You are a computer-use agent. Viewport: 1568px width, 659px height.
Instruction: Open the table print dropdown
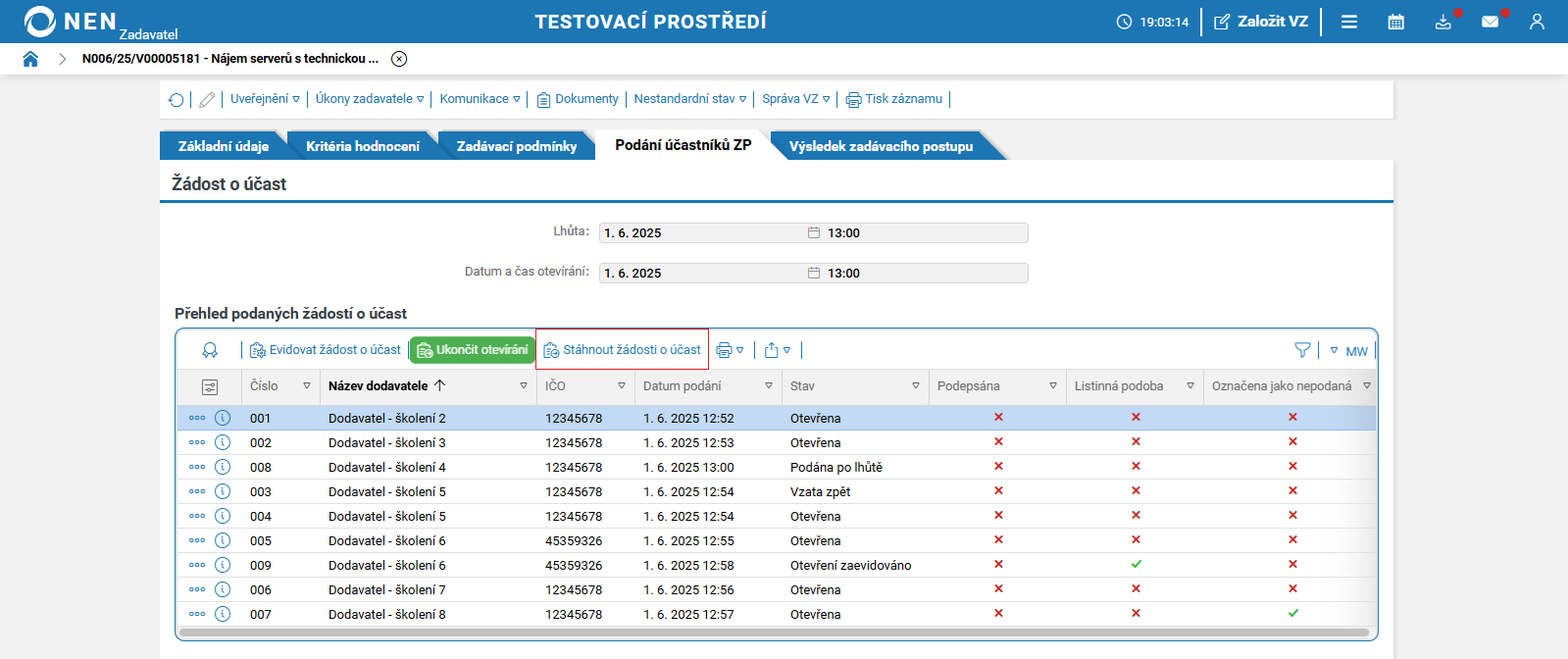pyautogui.click(x=731, y=350)
